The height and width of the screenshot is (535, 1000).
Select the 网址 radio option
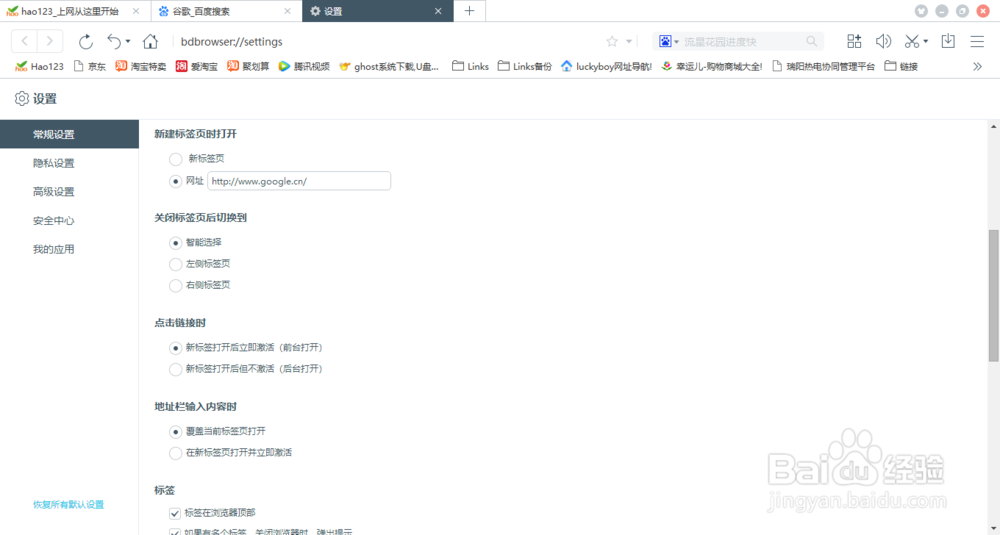175,182
